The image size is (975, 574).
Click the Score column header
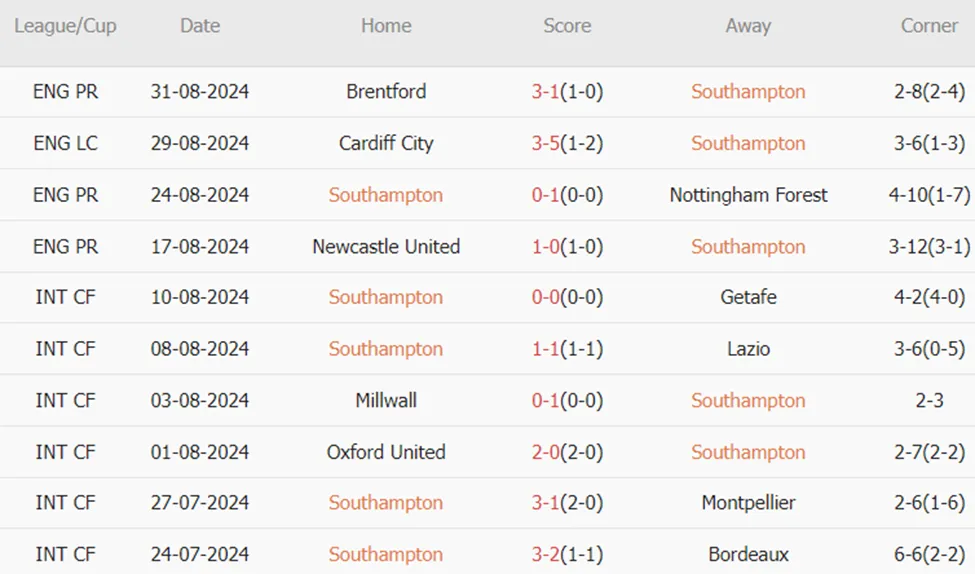(567, 25)
